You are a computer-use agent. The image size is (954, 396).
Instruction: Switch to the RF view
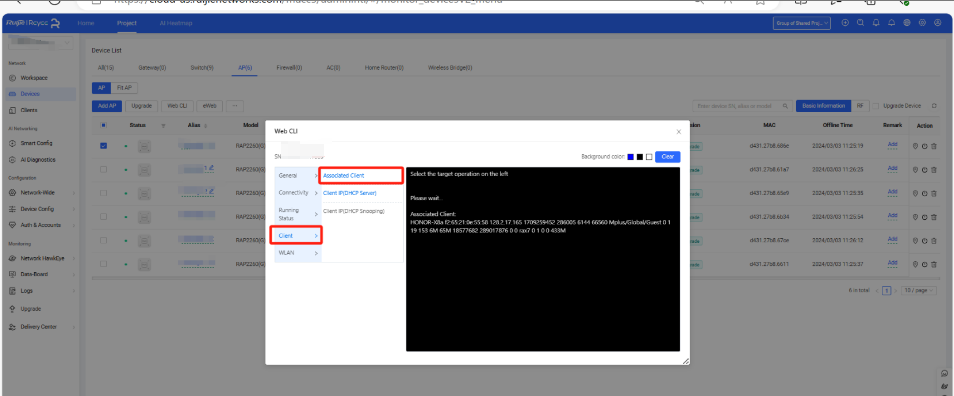(x=860, y=106)
